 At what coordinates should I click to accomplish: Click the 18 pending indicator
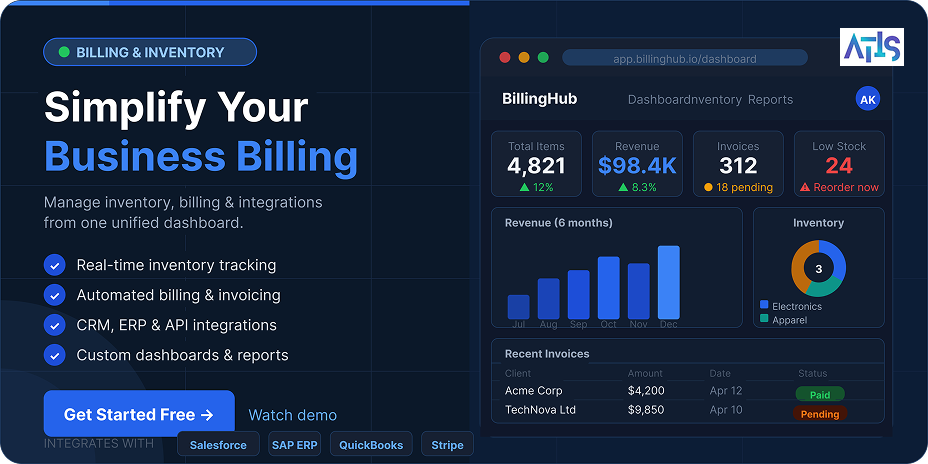tap(738, 187)
